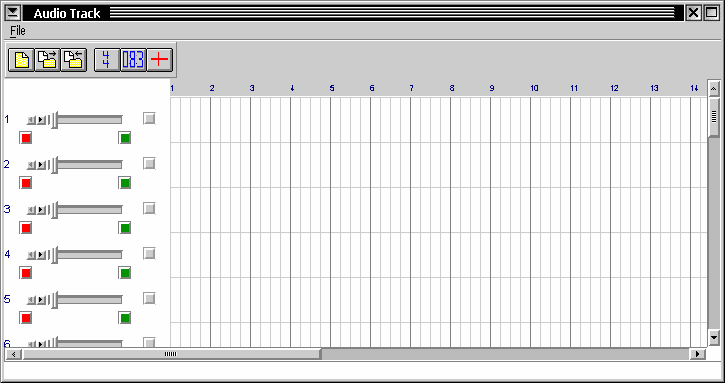This screenshot has width=725, height=383.
Task: Click the left arrow stepper on track 3
Action: pos(31,210)
